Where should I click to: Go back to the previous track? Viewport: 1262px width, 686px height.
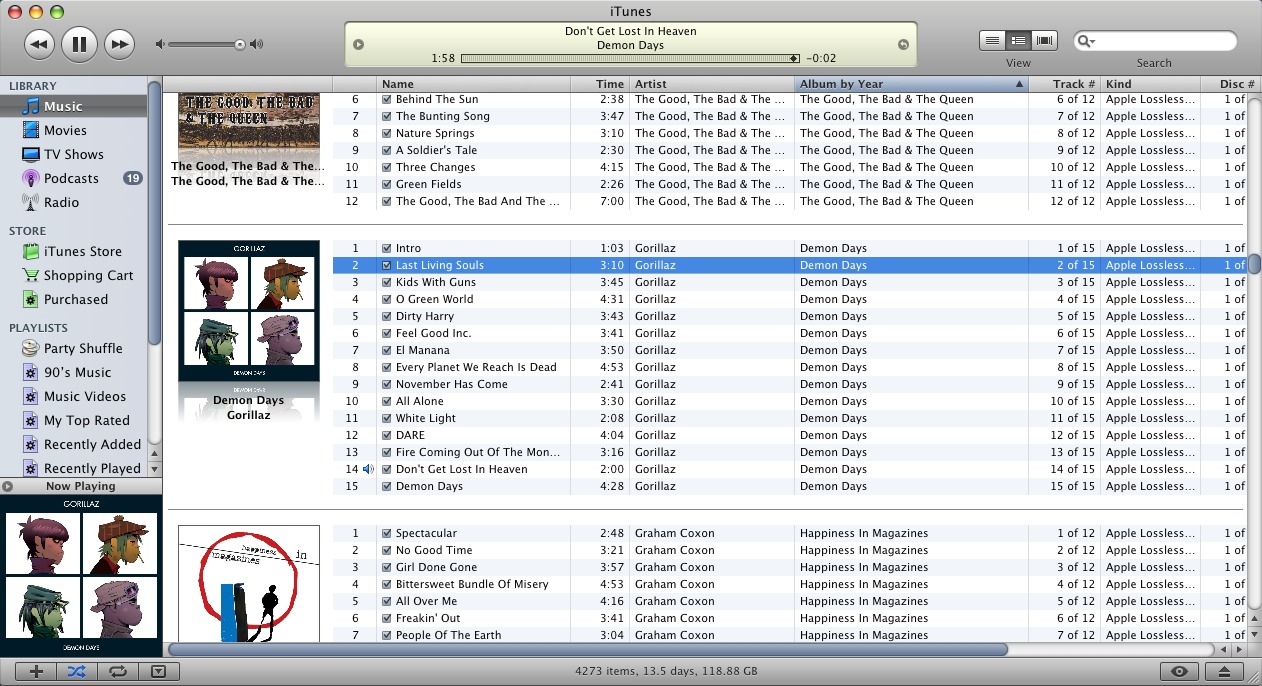tap(39, 43)
